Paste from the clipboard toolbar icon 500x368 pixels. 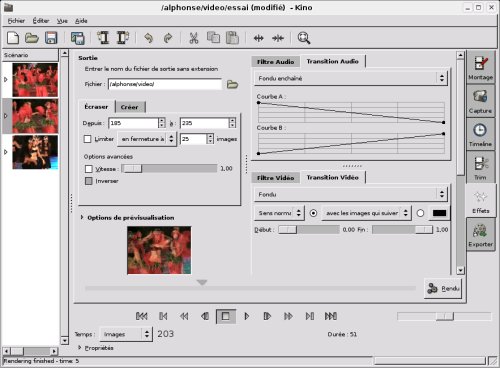(232, 38)
